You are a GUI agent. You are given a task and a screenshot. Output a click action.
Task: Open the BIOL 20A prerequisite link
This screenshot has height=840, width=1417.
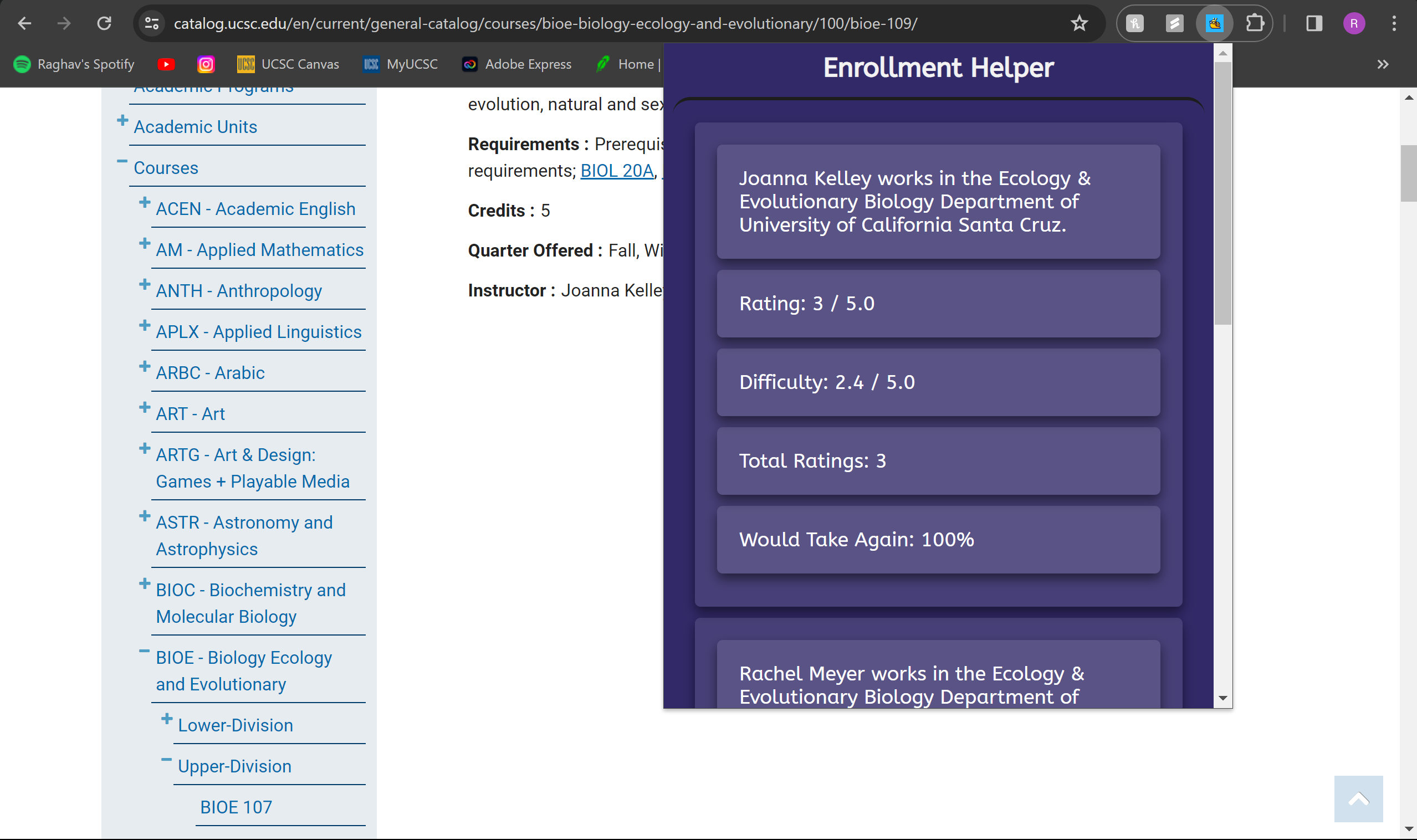tap(616, 170)
